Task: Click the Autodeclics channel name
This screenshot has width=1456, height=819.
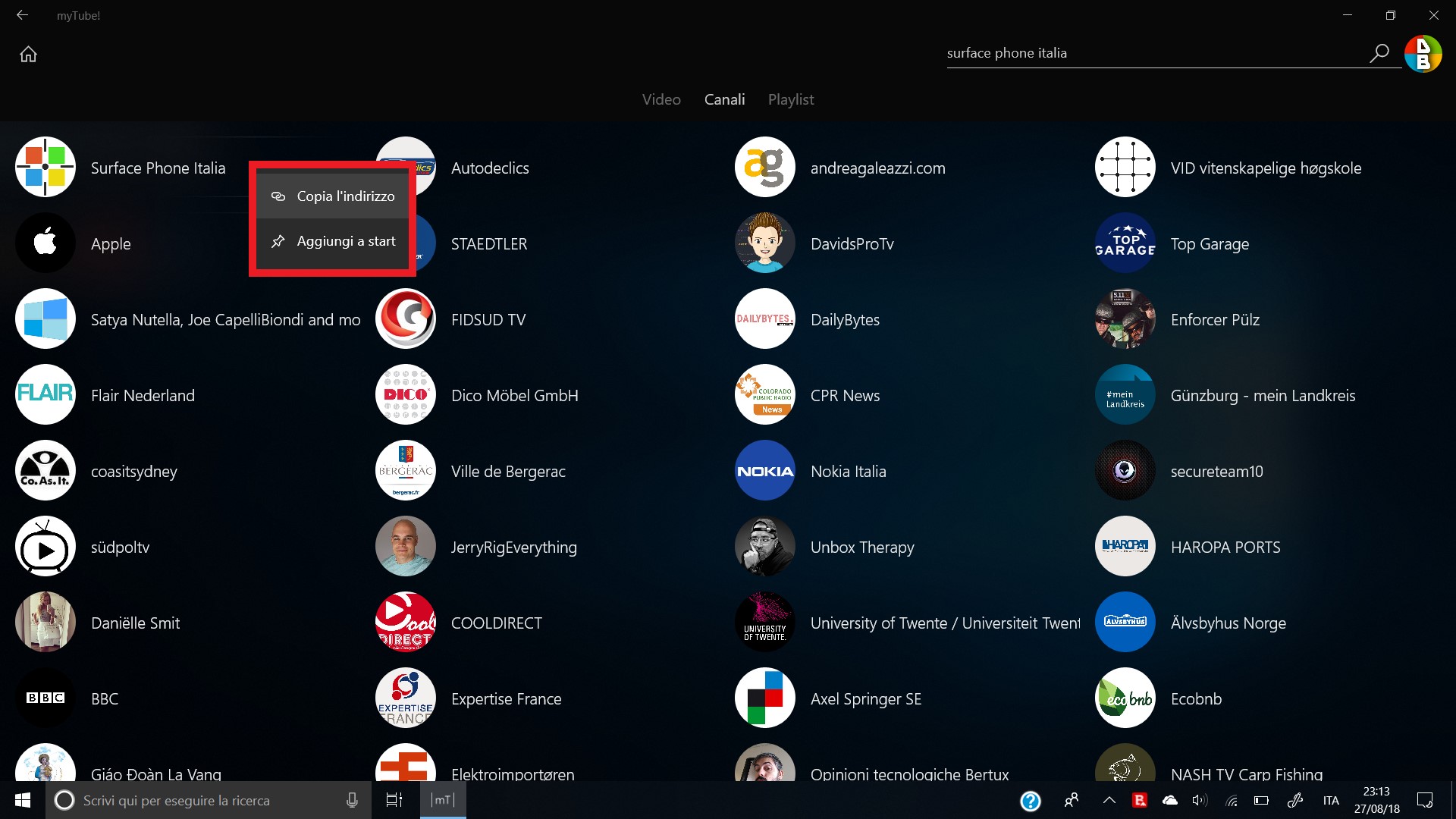Action: 490,168
